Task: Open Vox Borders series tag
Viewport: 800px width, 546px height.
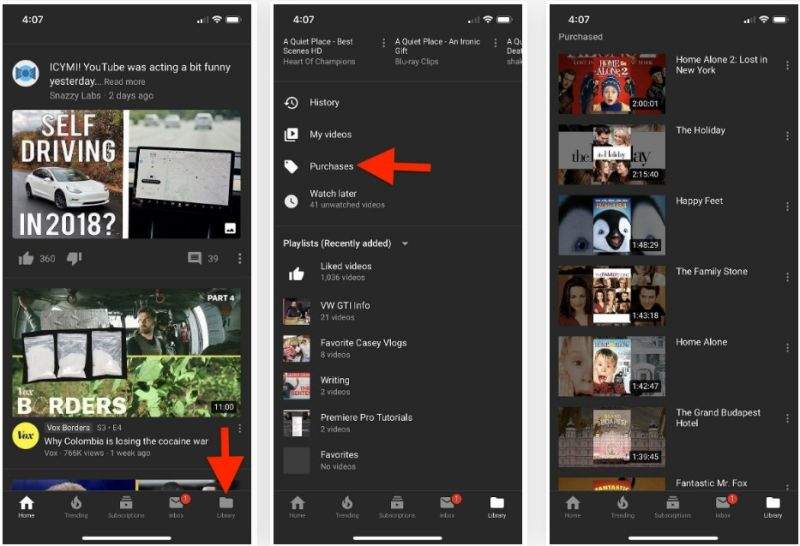Action: [68, 428]
